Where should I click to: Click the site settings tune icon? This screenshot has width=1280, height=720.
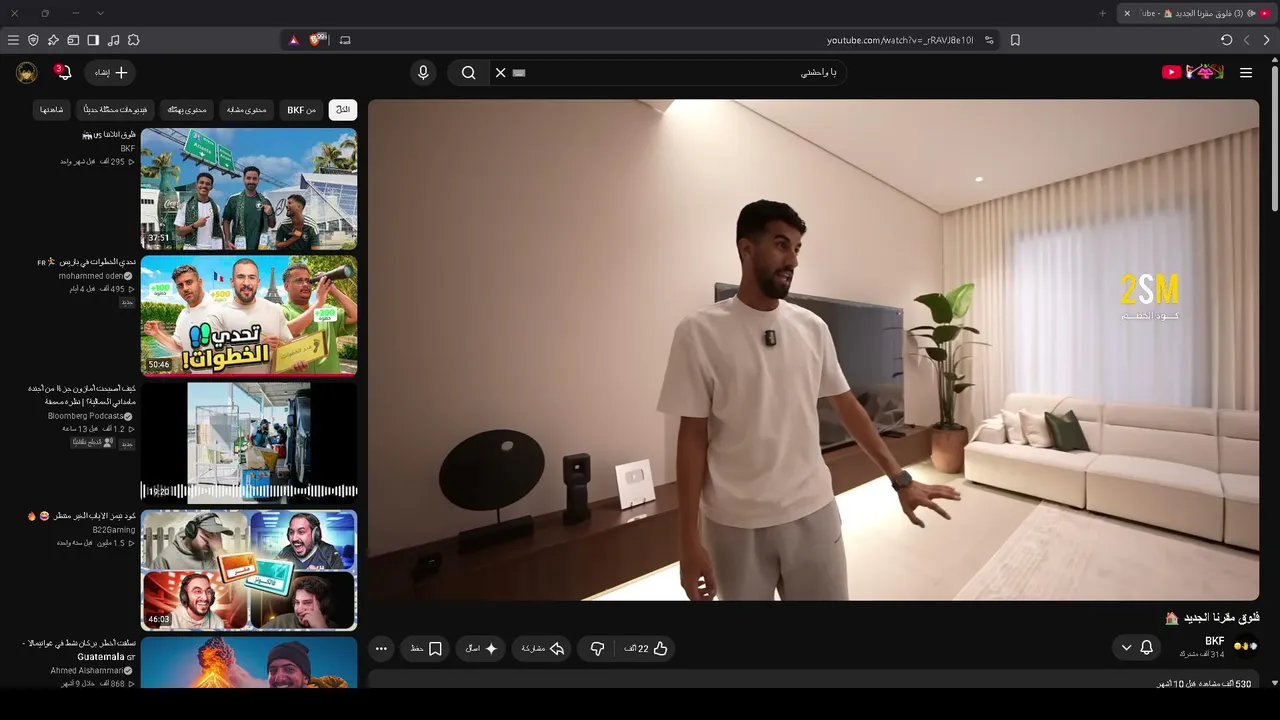989,40
